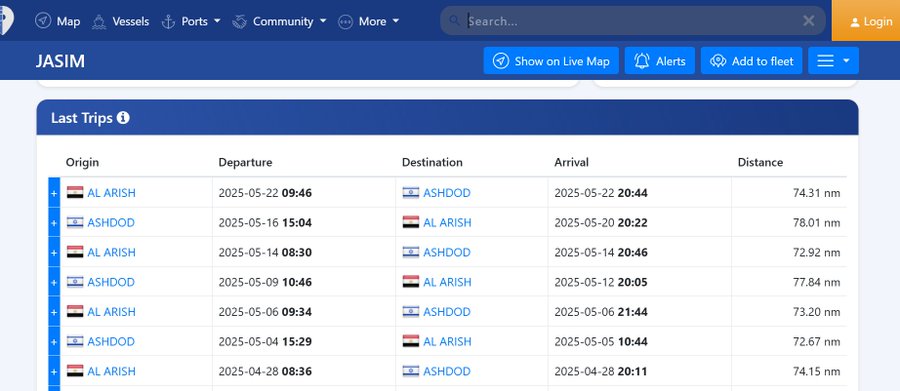Click the Israel flag beside first ASHDOD destination
Image resolution: width=900 pixels, height=391 pixels.
(410, 192)
